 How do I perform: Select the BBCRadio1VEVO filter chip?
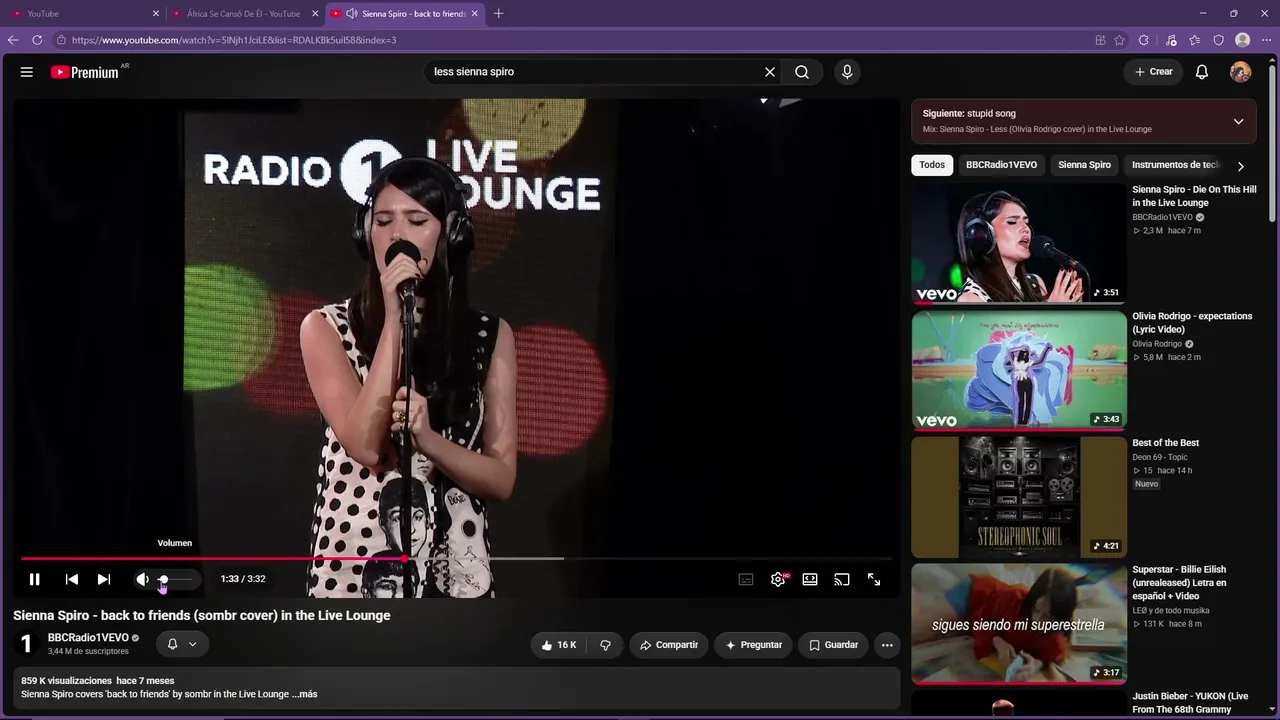point(1001,165)
